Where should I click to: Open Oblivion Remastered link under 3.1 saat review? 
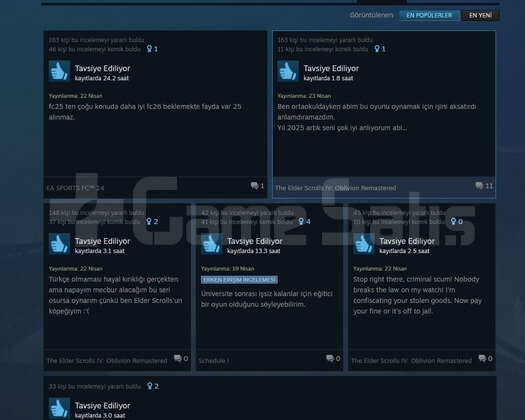pyautogui.click(x=107, y=361)
